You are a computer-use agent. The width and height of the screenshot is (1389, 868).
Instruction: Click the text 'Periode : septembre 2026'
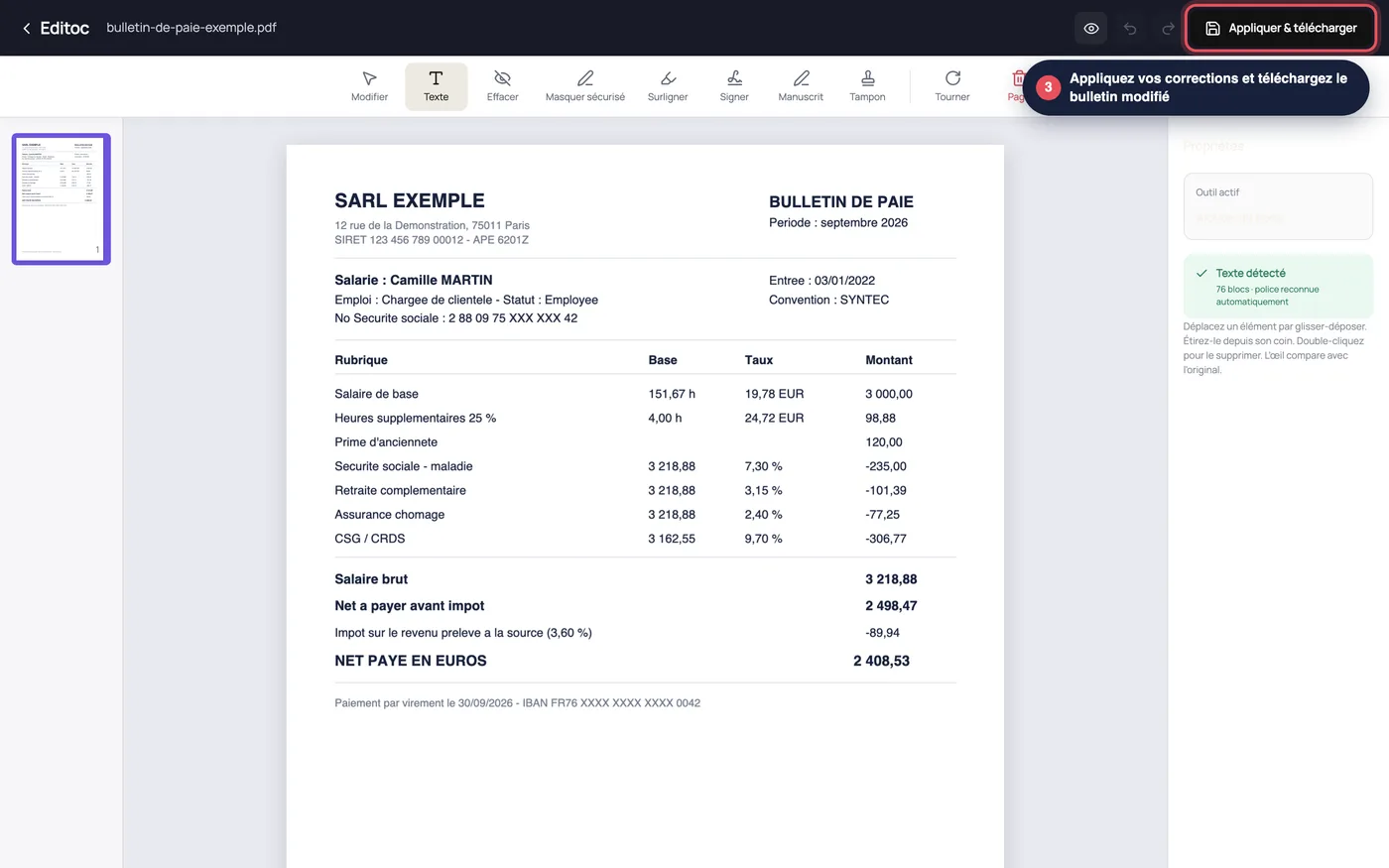(838, 222)
